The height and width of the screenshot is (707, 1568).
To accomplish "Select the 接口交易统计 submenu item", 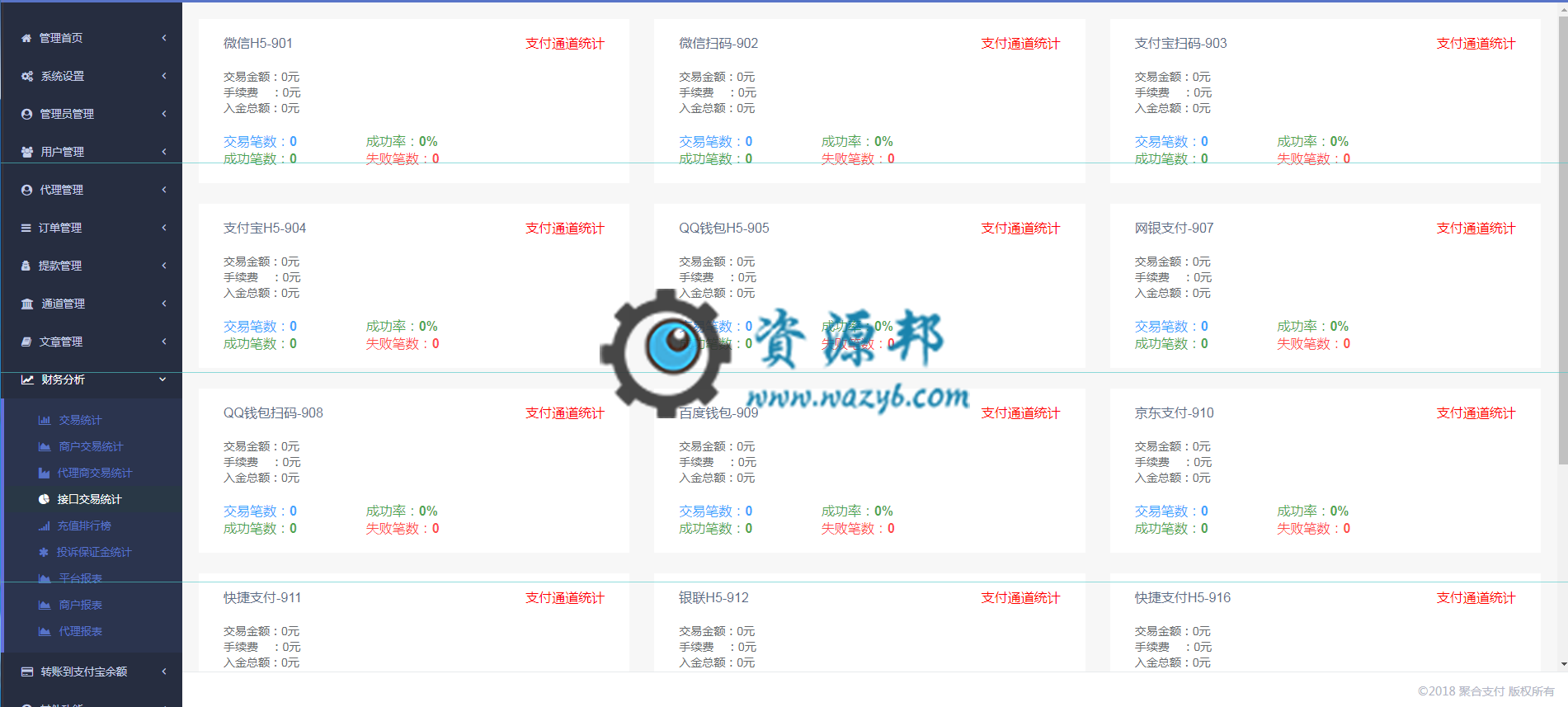I will 89,499.
